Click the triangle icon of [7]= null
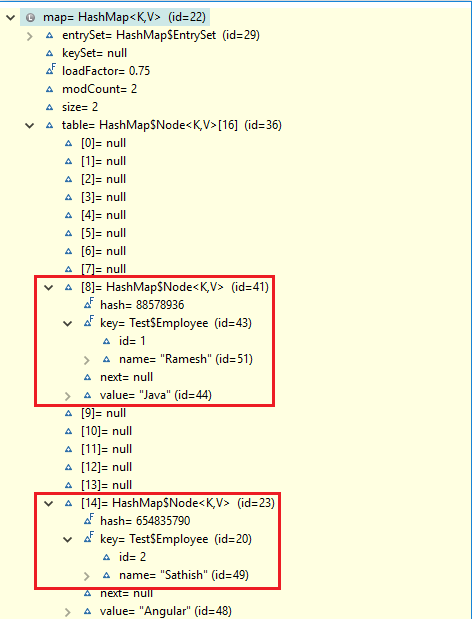The height and width of the screenshot is (619, 472). [x=69, y=269]
